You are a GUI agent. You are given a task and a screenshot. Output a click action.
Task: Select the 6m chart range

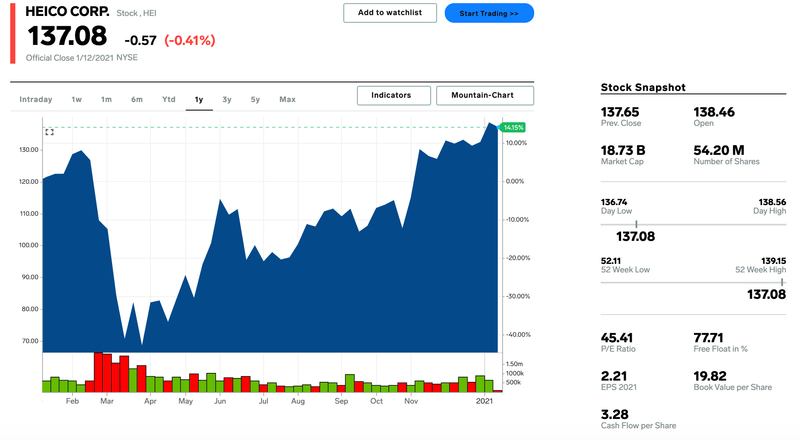(137, 100)
